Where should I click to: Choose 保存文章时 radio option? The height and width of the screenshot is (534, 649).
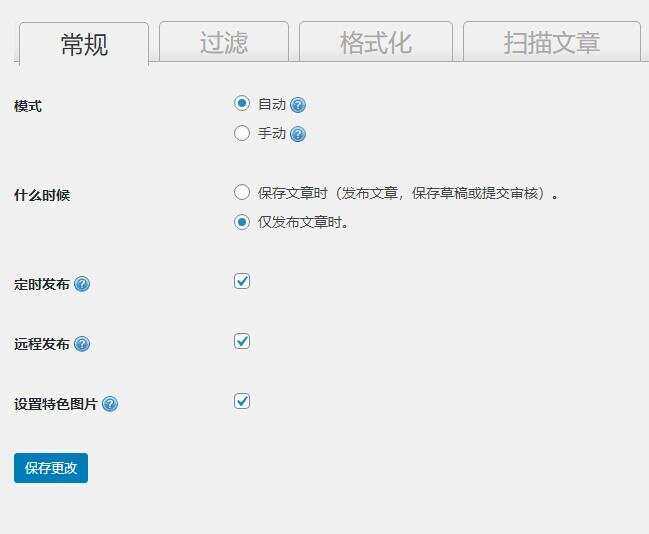pos(242,193)
